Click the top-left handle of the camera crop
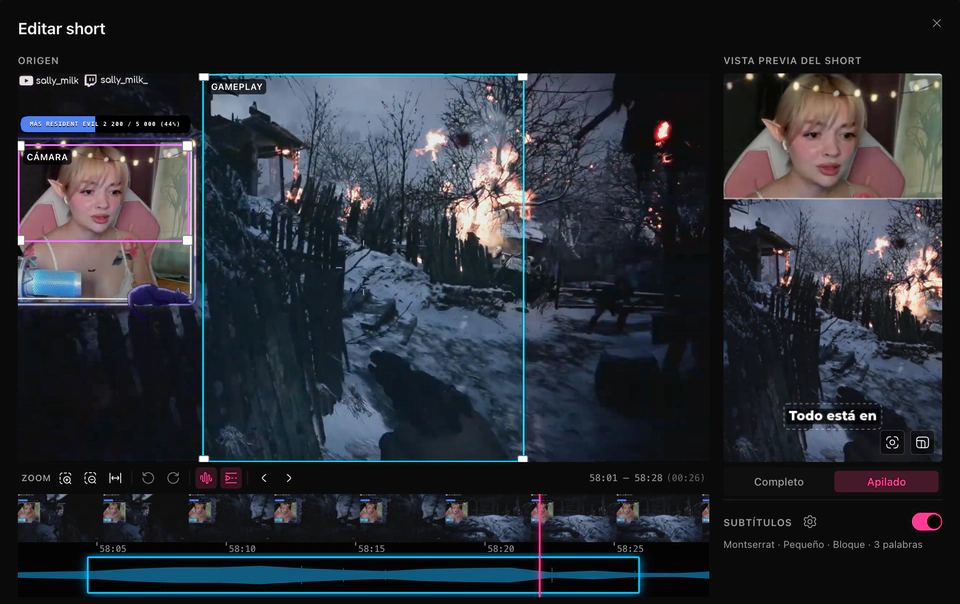 (21, 146)
